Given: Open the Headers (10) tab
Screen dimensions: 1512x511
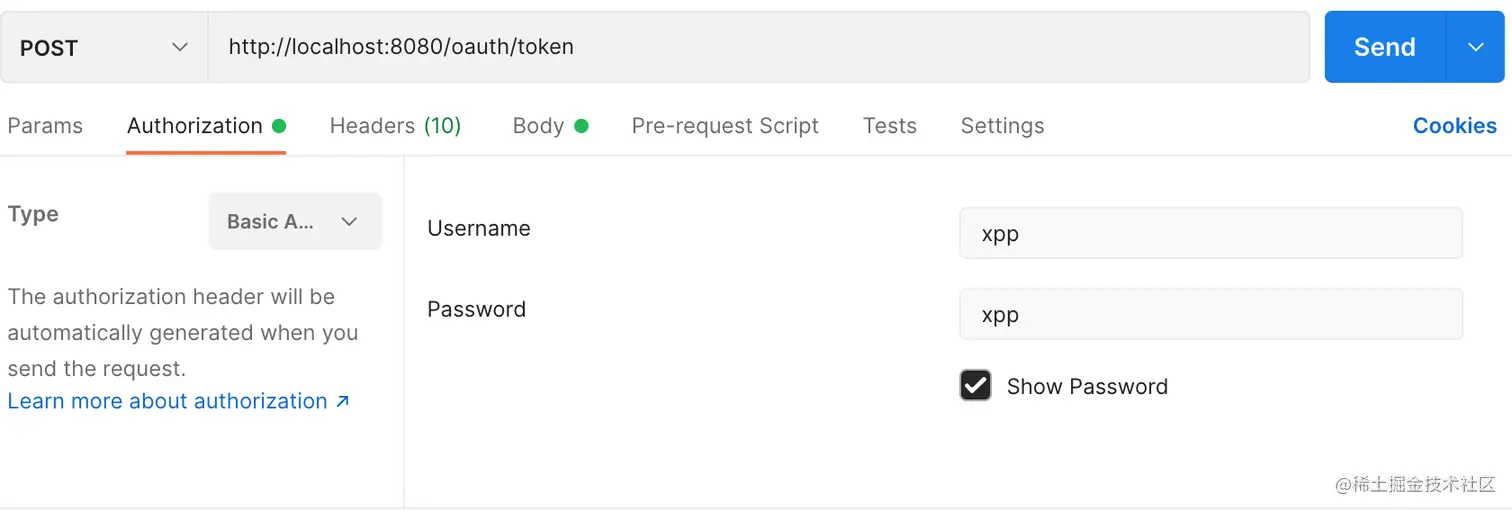Looking at the screenshot, I should (395, 126).
